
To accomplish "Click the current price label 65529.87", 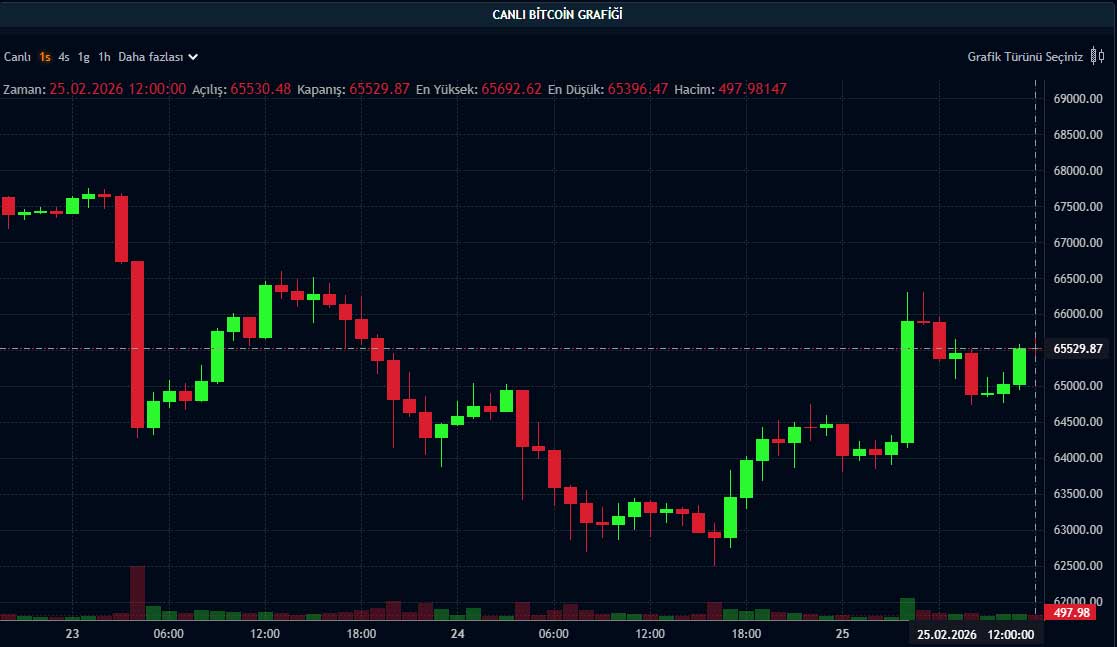I will (1078, 349).
